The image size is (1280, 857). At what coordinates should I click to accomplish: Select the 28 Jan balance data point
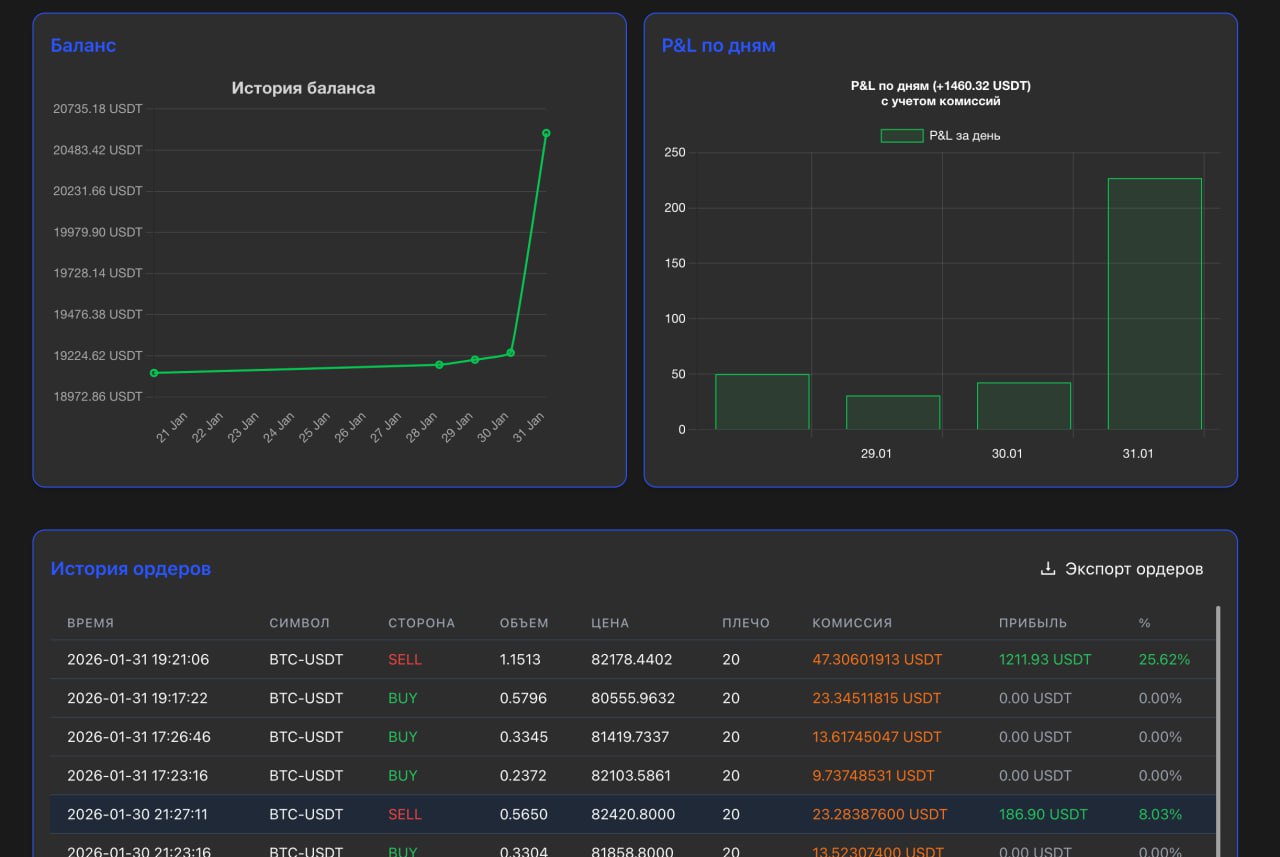(439, 365)
